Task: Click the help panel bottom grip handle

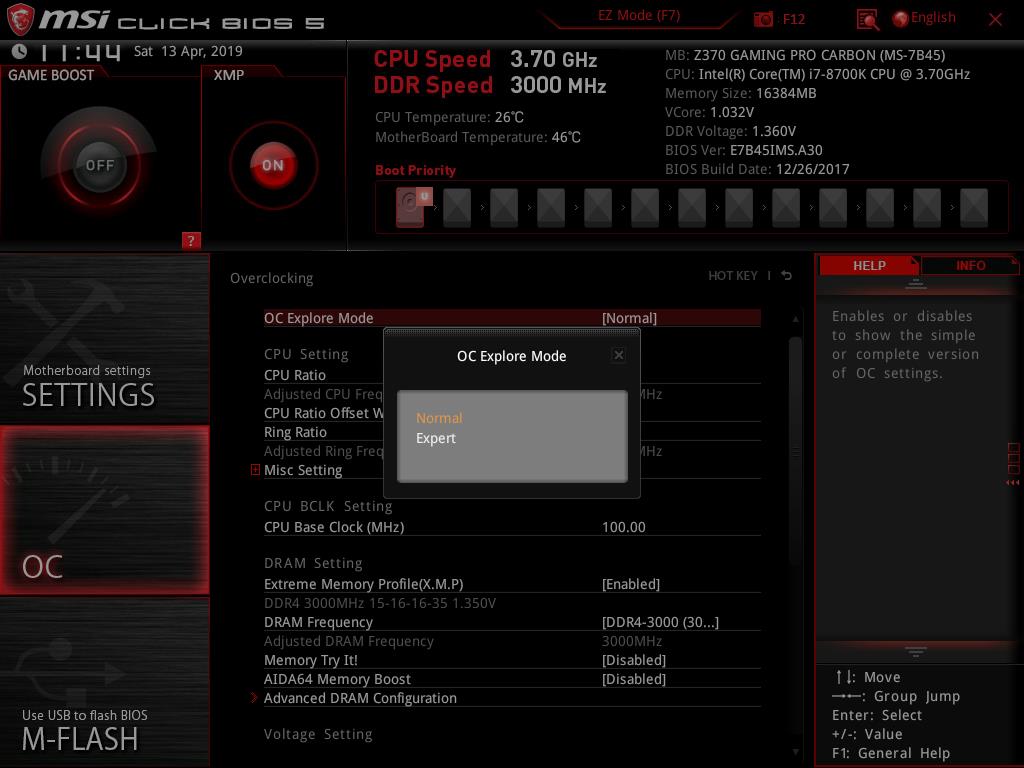Action: (x=916, y=652)
